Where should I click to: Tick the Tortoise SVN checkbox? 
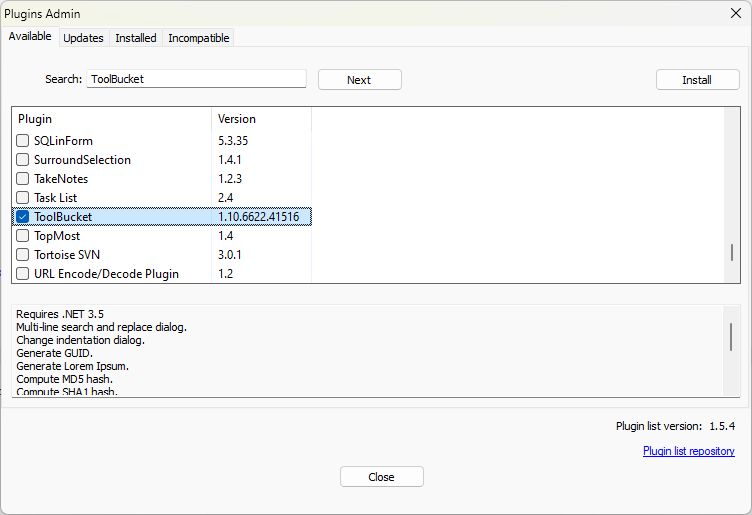23,255
